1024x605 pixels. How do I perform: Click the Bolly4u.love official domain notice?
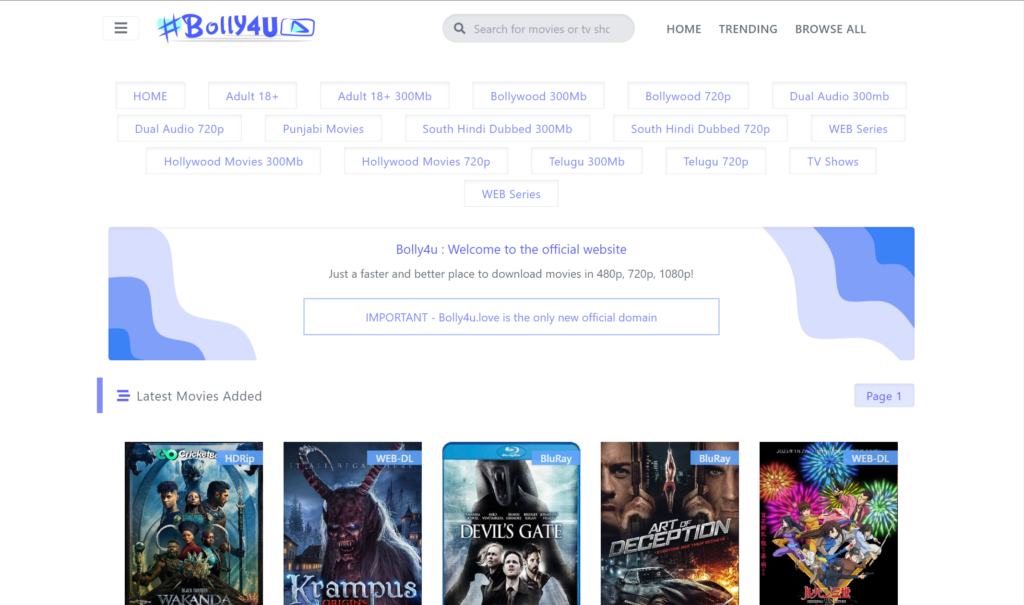click(x=511, y=317)
